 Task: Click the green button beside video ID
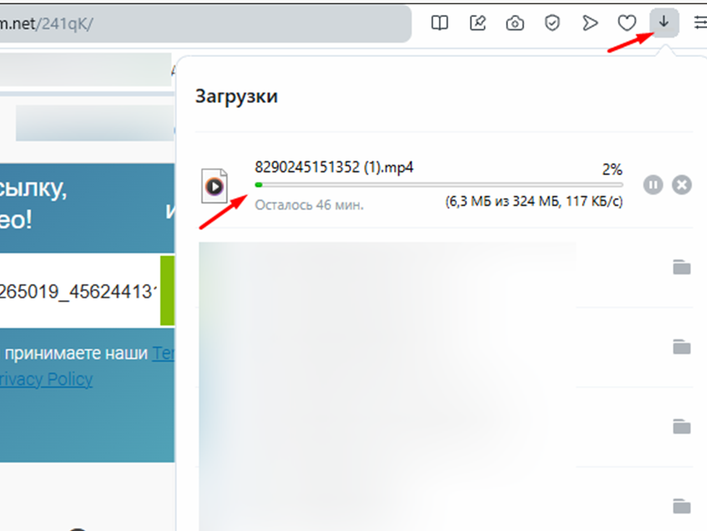click(x=167, y=290)
